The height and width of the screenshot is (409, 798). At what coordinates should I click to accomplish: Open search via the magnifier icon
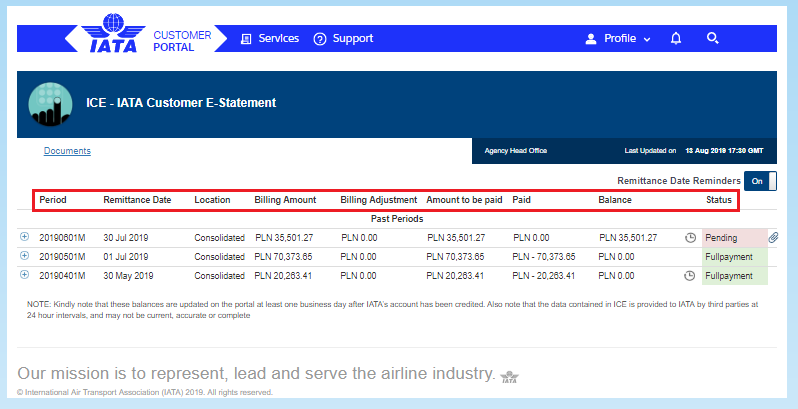pyautogui.click(x=712, y=38)
